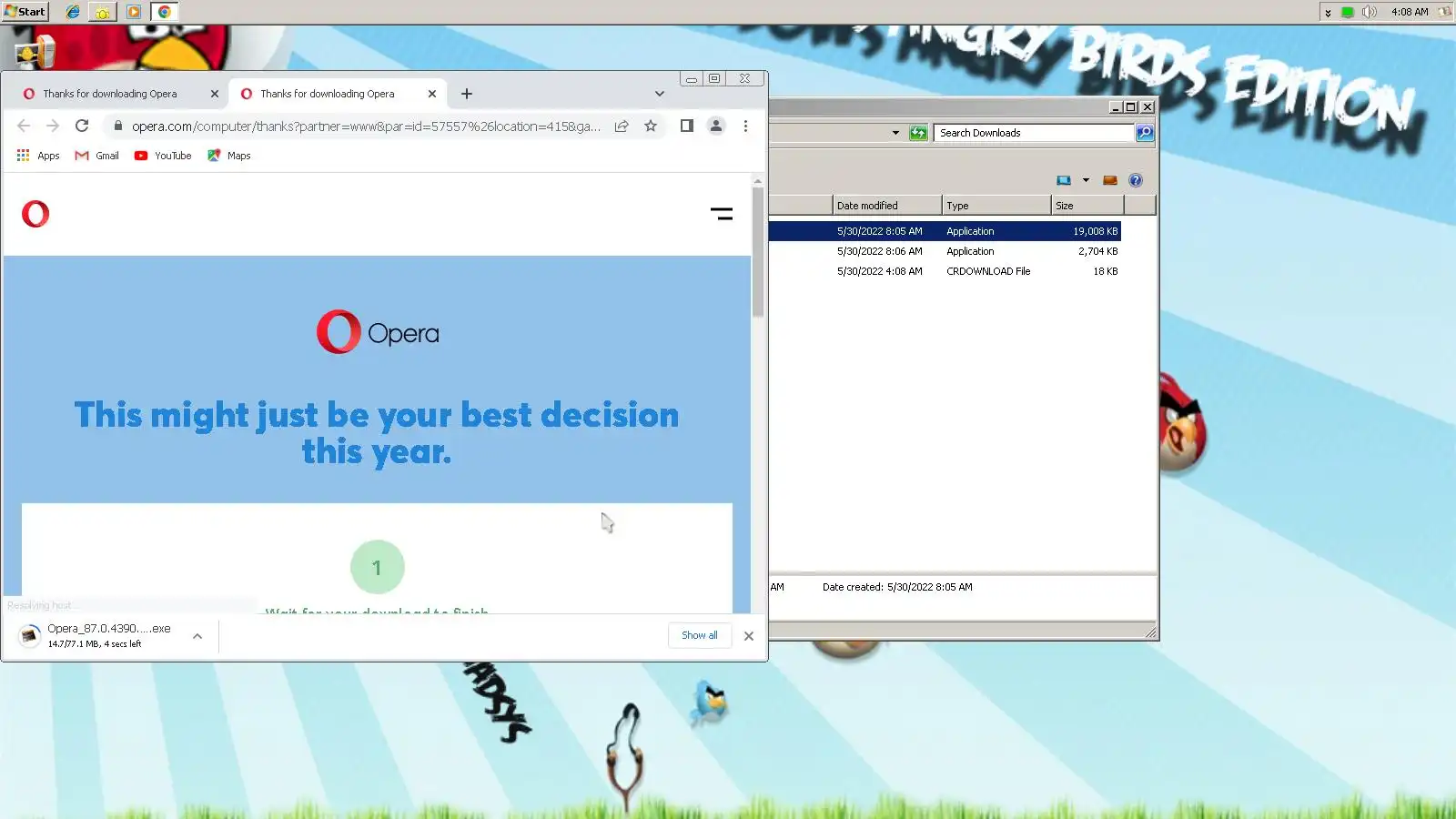Open Maps bookmark

[229, 156]
